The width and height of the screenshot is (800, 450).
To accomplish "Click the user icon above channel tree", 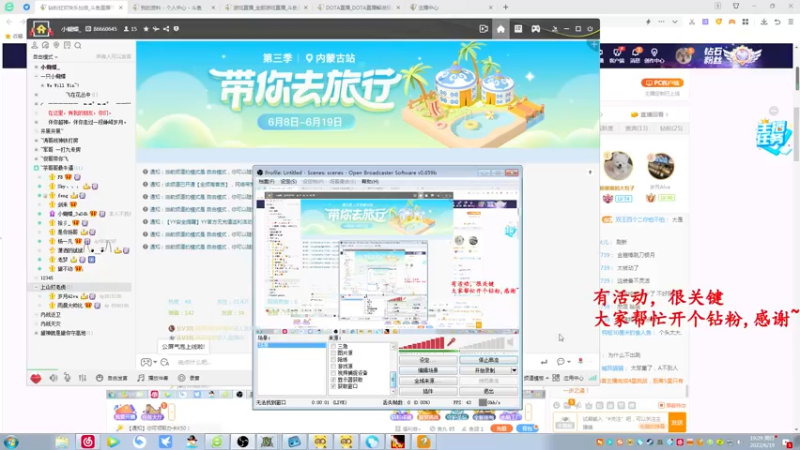I will (x=35, y=45).
